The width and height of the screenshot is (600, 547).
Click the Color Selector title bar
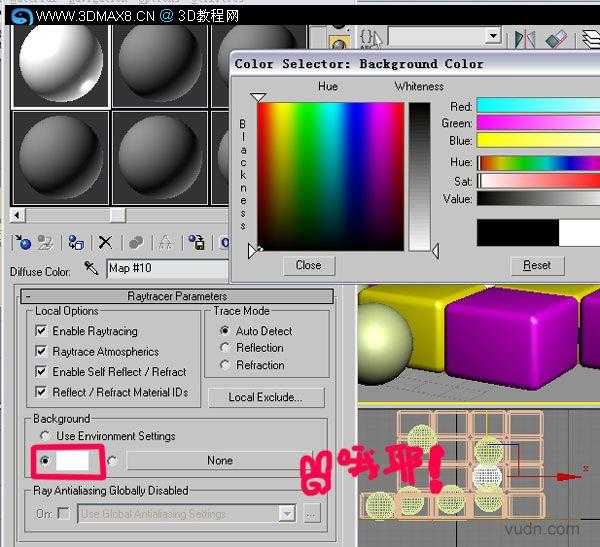click(415, 64)
